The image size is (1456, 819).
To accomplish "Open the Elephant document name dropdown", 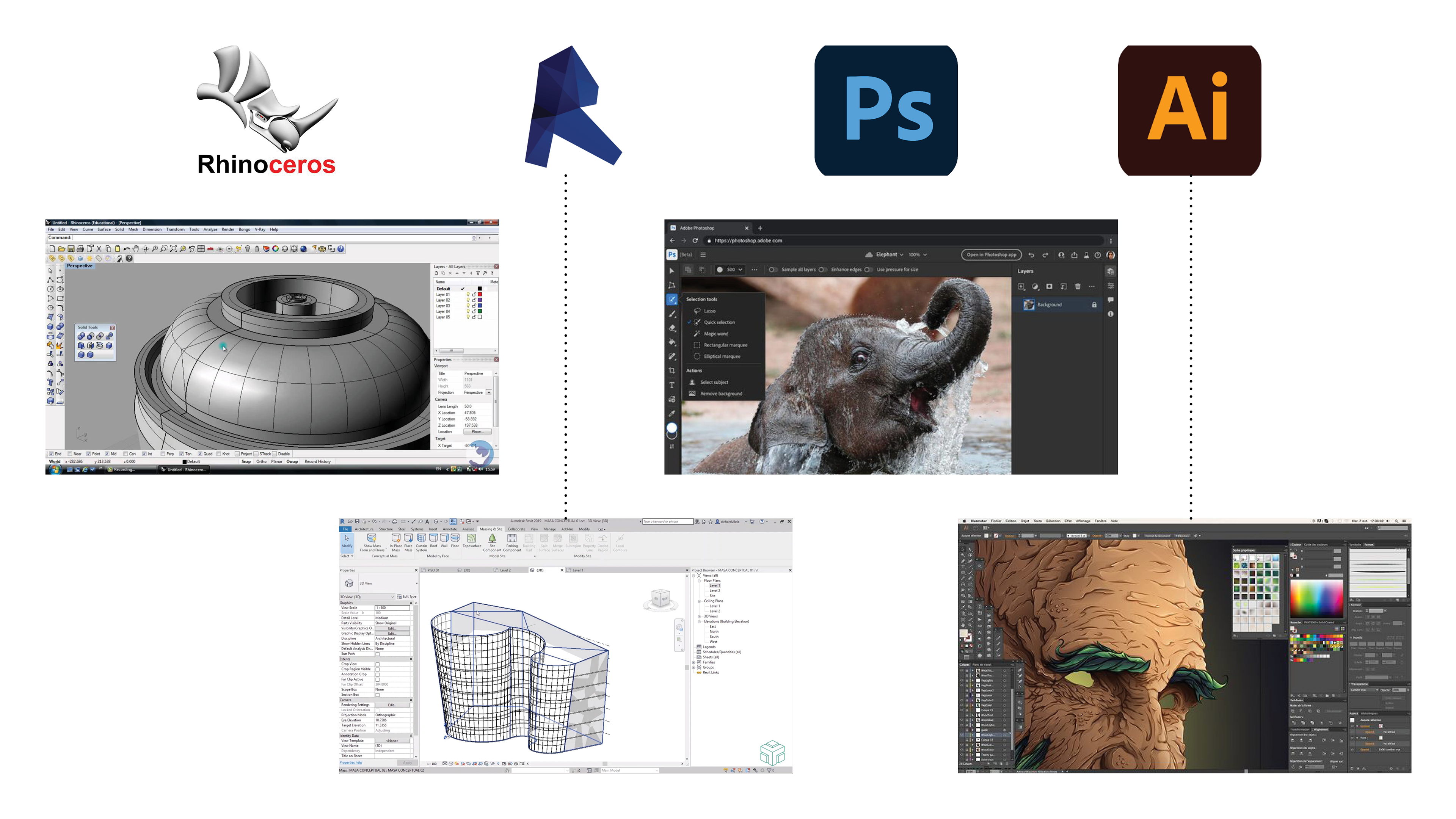I will click(890, 255).
